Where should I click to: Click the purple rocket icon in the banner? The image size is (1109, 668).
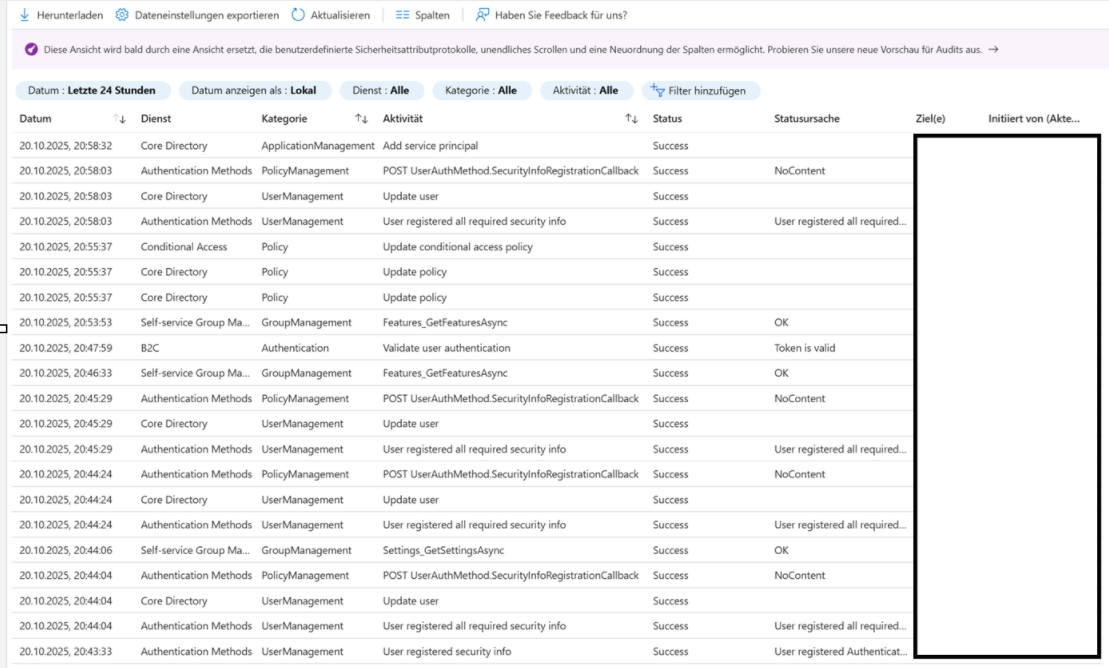point(31,50)
